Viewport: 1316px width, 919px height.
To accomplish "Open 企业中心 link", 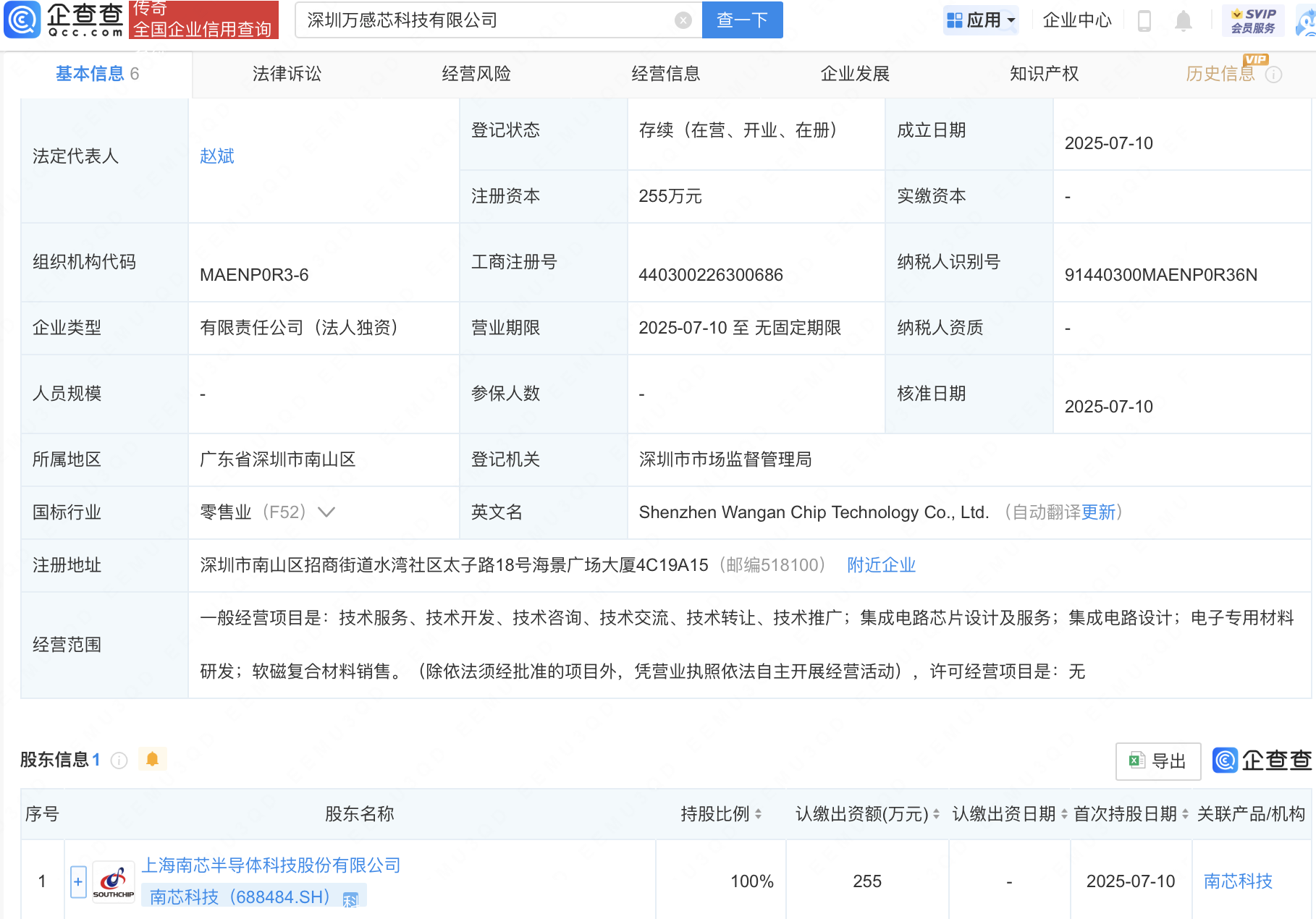I will point(1076,20).
